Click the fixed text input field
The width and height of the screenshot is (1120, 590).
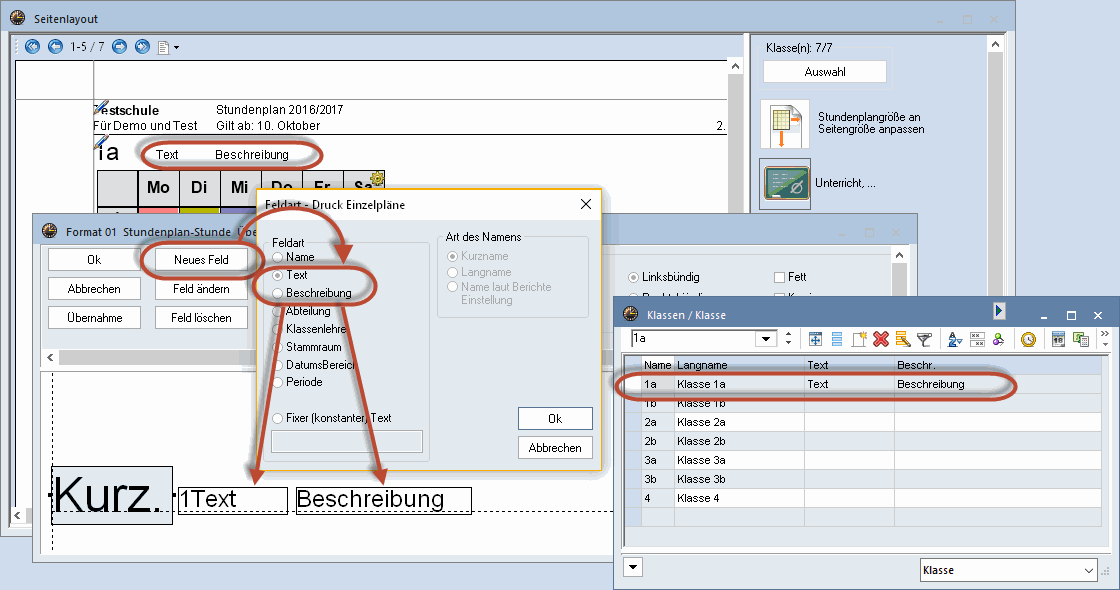pos(347,441)
